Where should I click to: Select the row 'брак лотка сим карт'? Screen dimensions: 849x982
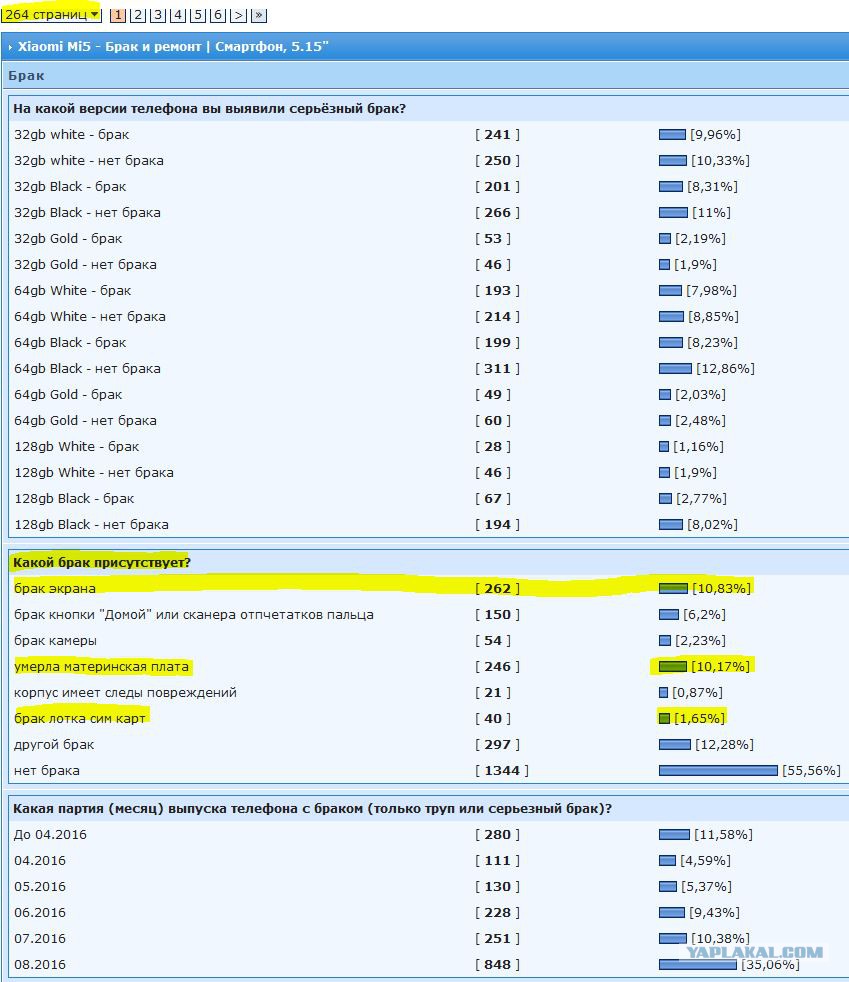(428, 718)
